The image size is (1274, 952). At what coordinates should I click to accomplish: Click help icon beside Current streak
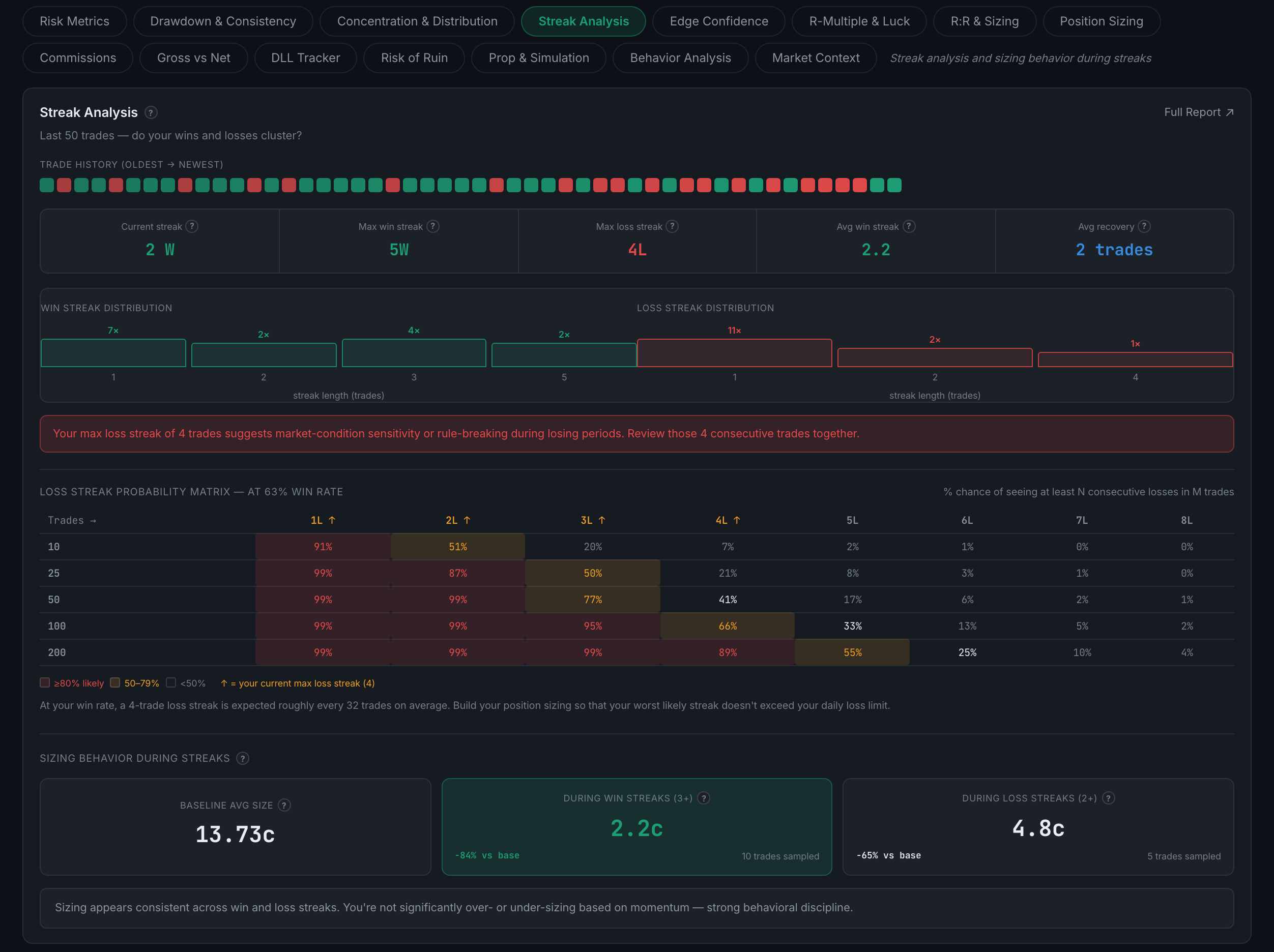pos(192,226)
